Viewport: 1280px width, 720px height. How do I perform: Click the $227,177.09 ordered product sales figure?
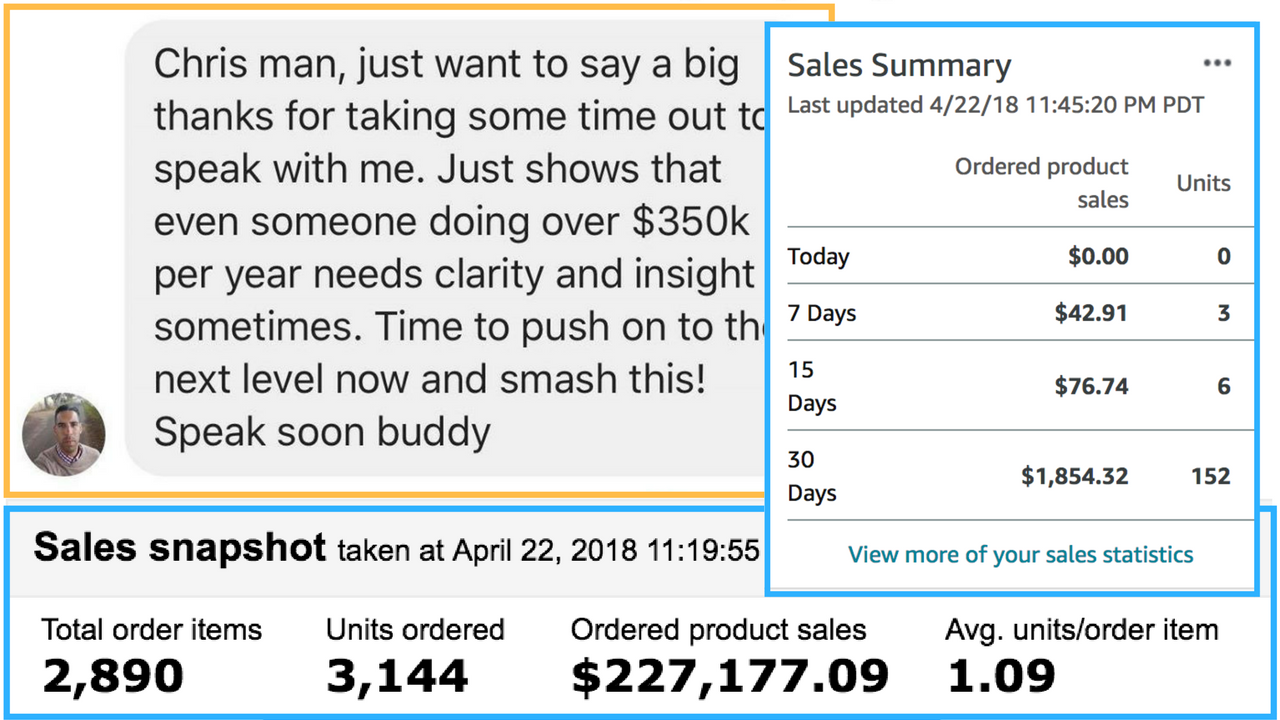pyautogui.click(x=730, y=677)
